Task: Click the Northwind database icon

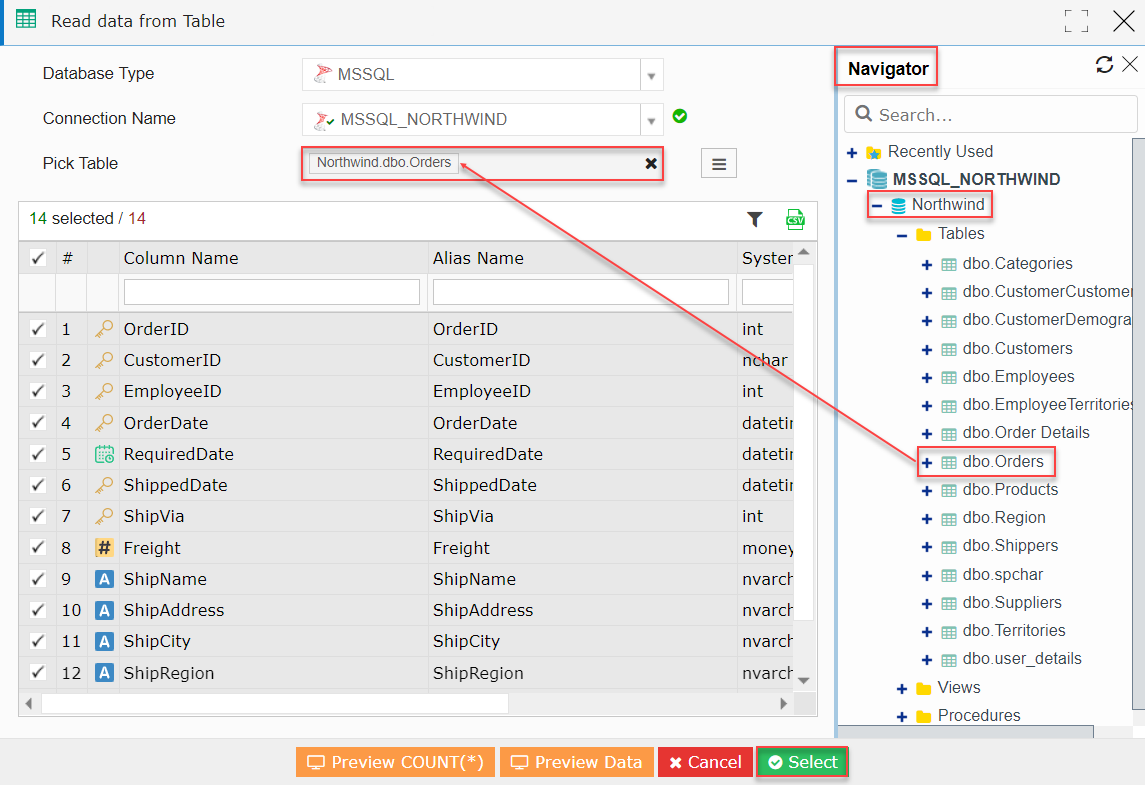Action: coord(898,206)
